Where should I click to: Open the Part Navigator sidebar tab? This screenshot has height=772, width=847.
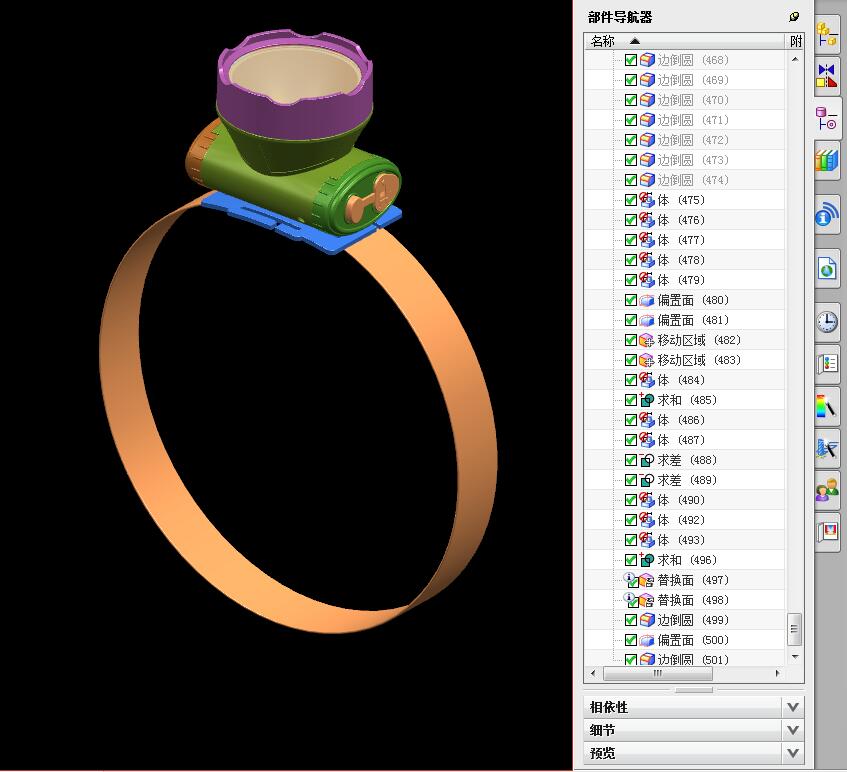click(x=826, y=118)
